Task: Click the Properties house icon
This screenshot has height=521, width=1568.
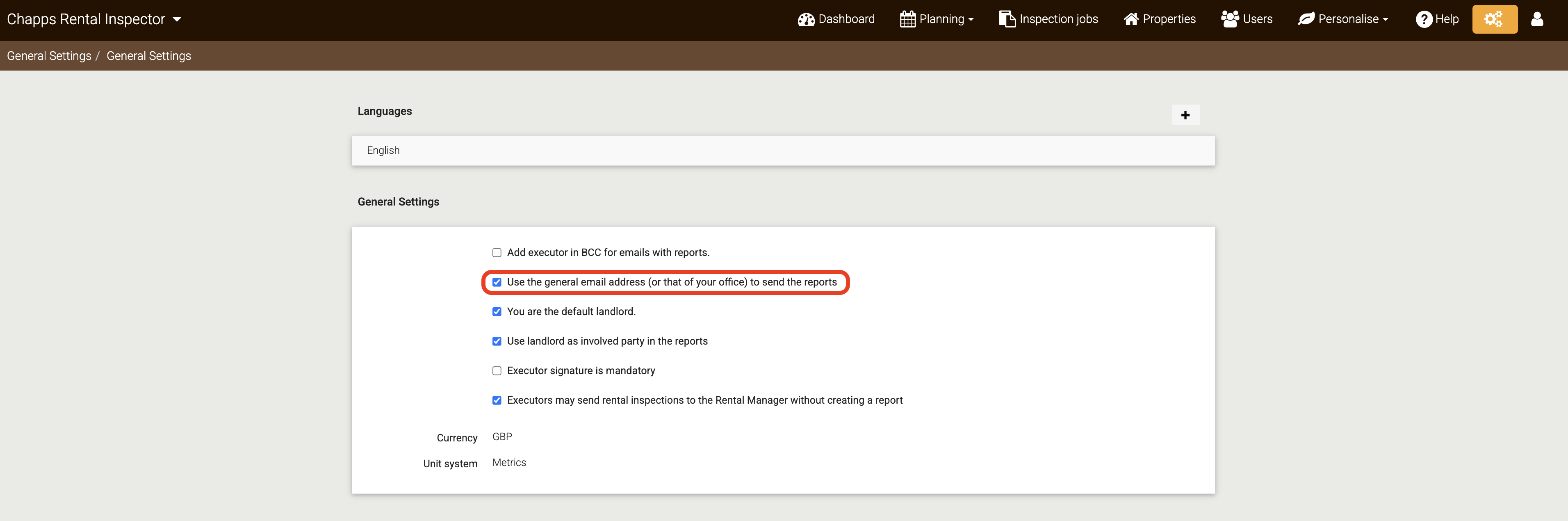Action: pyautogui.click(x=1131, y=19)
